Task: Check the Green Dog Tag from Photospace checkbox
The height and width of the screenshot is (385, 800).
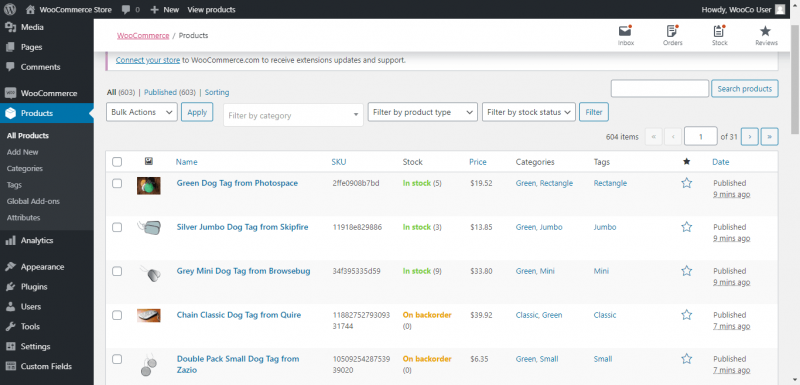Action: 117,183
